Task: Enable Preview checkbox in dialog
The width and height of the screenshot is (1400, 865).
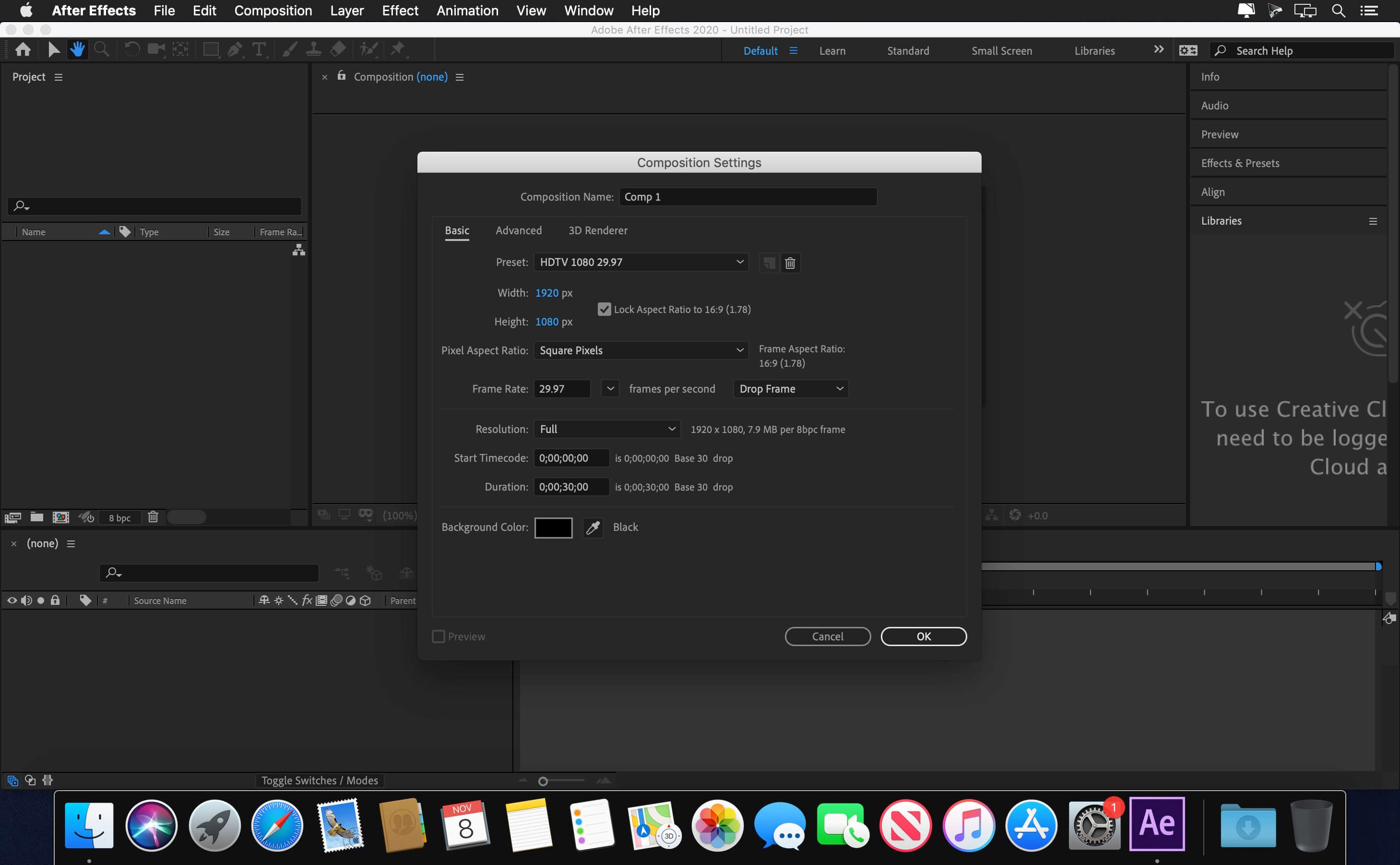Action: [438, 636]
